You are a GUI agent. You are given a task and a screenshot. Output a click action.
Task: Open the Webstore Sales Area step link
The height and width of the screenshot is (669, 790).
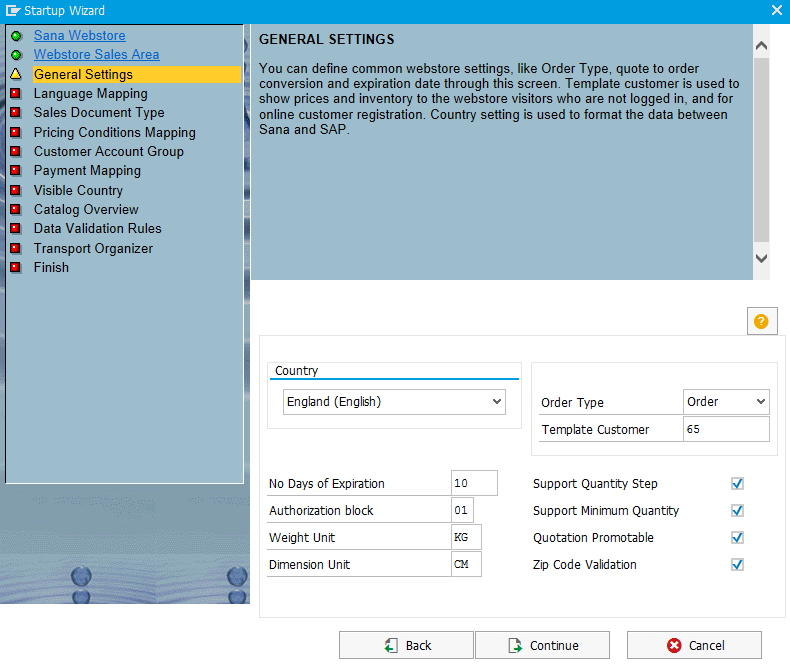click(97, 54)
